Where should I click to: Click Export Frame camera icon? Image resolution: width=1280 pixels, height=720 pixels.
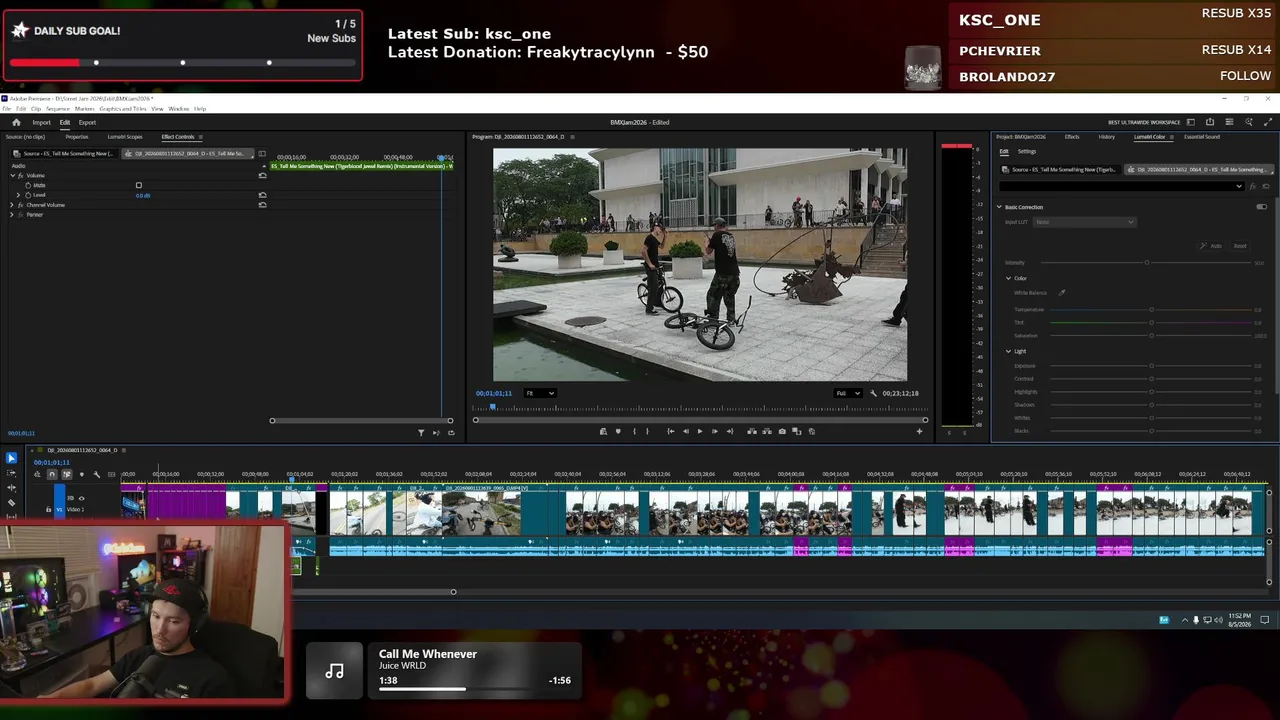click(x=782, y=431)
